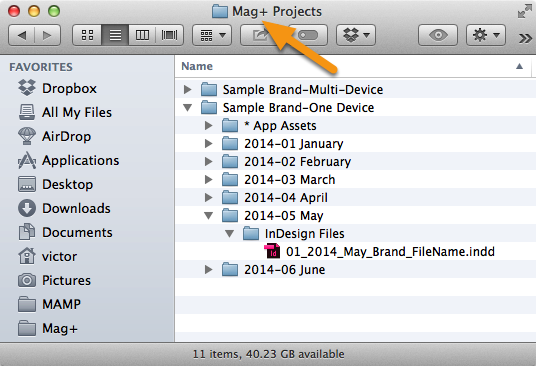
Task: Click the Quick Look eye button
Action: (438, 35)
